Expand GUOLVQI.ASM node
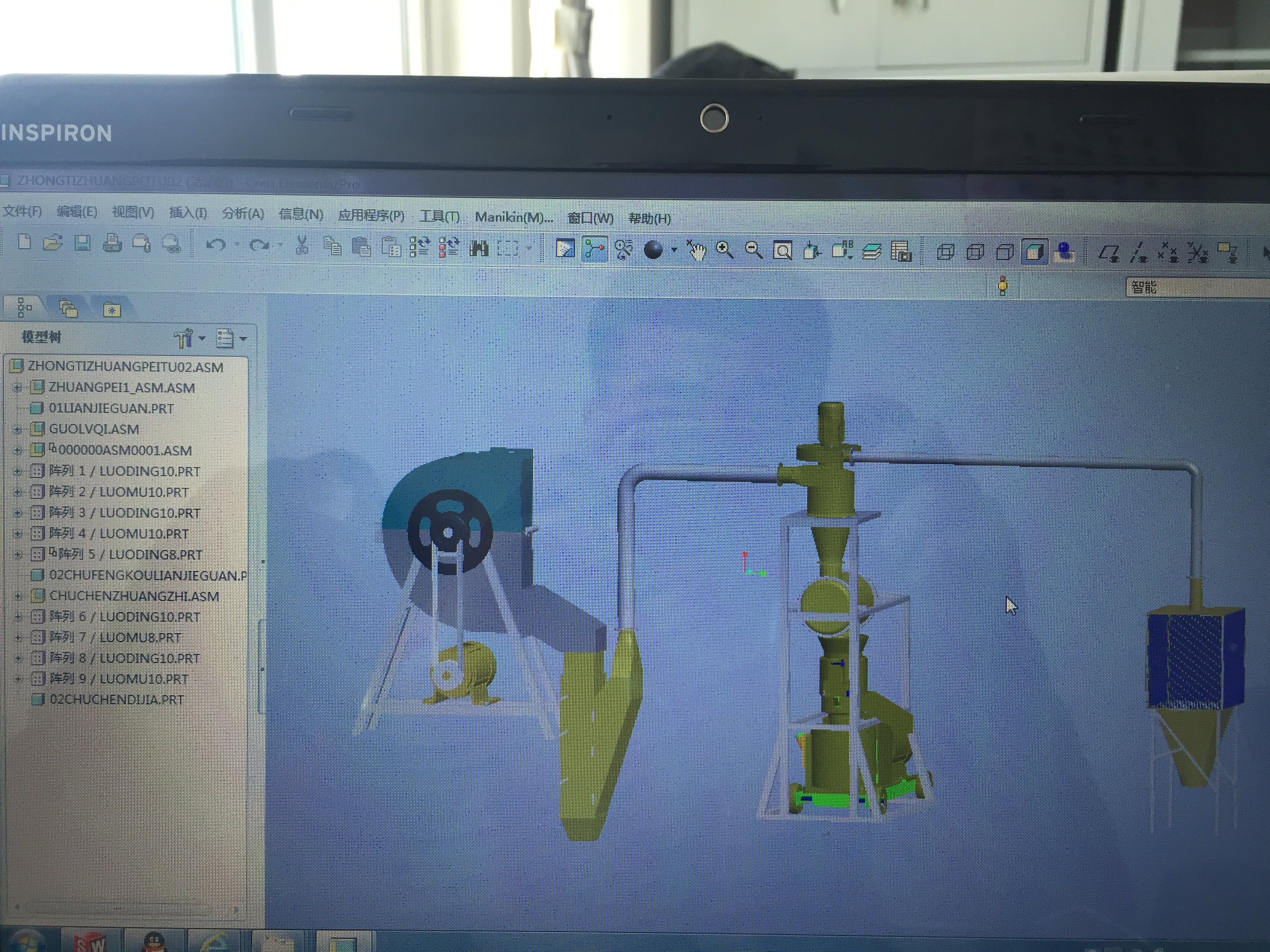Image resolution: width=1270 pixels, height=952 pixels. click(17, 429)
